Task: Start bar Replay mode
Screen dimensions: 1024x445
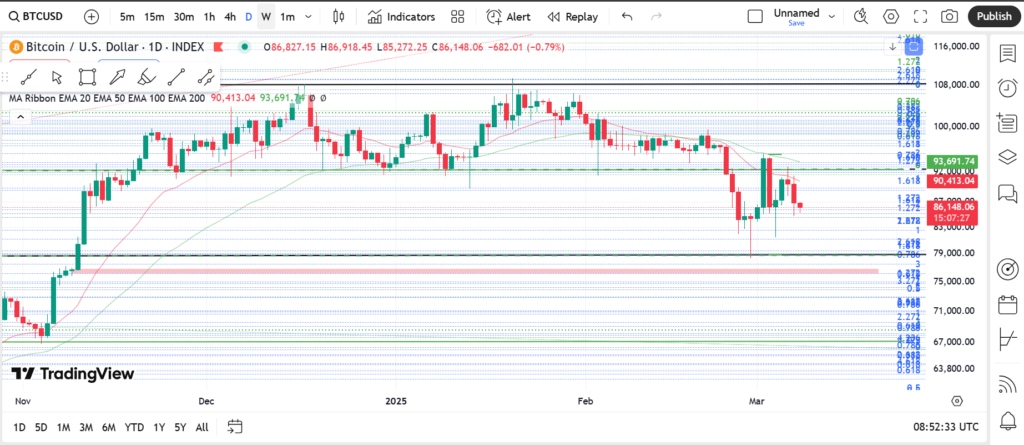Action: tap(573, 16)
